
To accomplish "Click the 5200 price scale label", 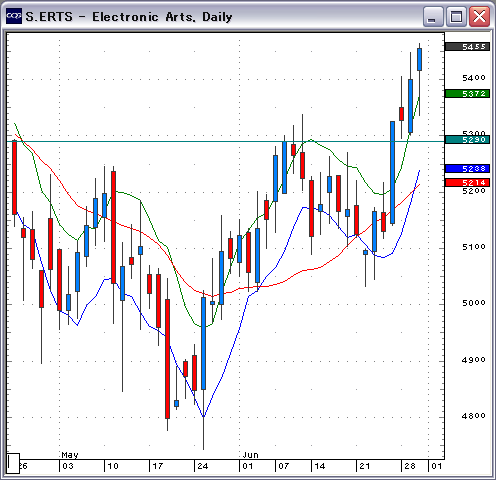I will 473,191.
